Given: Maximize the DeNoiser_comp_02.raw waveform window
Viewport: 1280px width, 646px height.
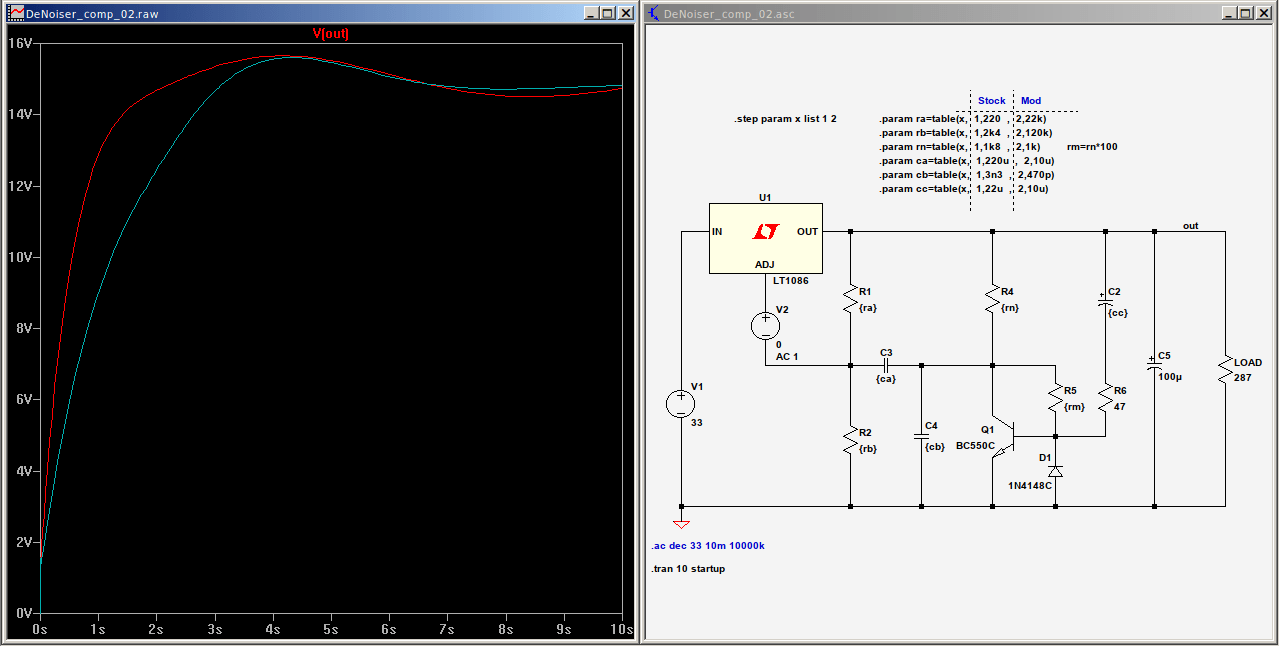Looking at the screenshot, I should (607, 13).
